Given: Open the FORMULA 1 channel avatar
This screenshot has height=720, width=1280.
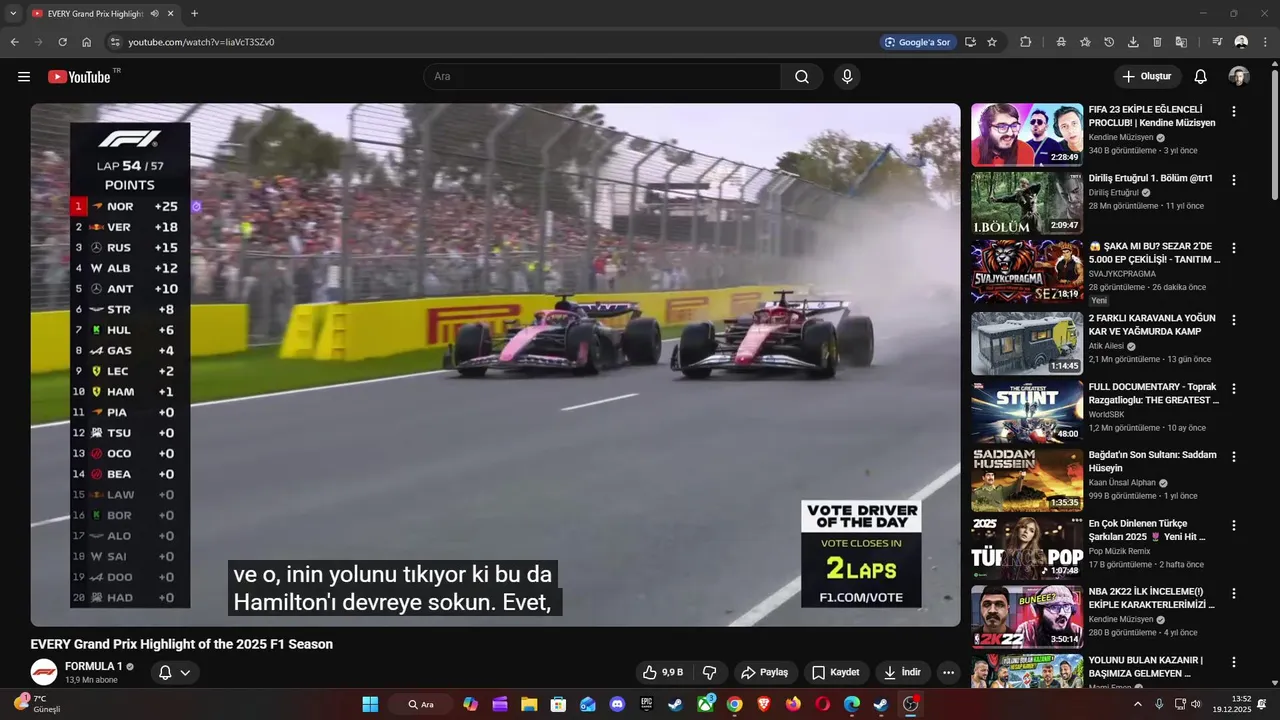Looking at the screenshot, I should [x=44, y=672].
